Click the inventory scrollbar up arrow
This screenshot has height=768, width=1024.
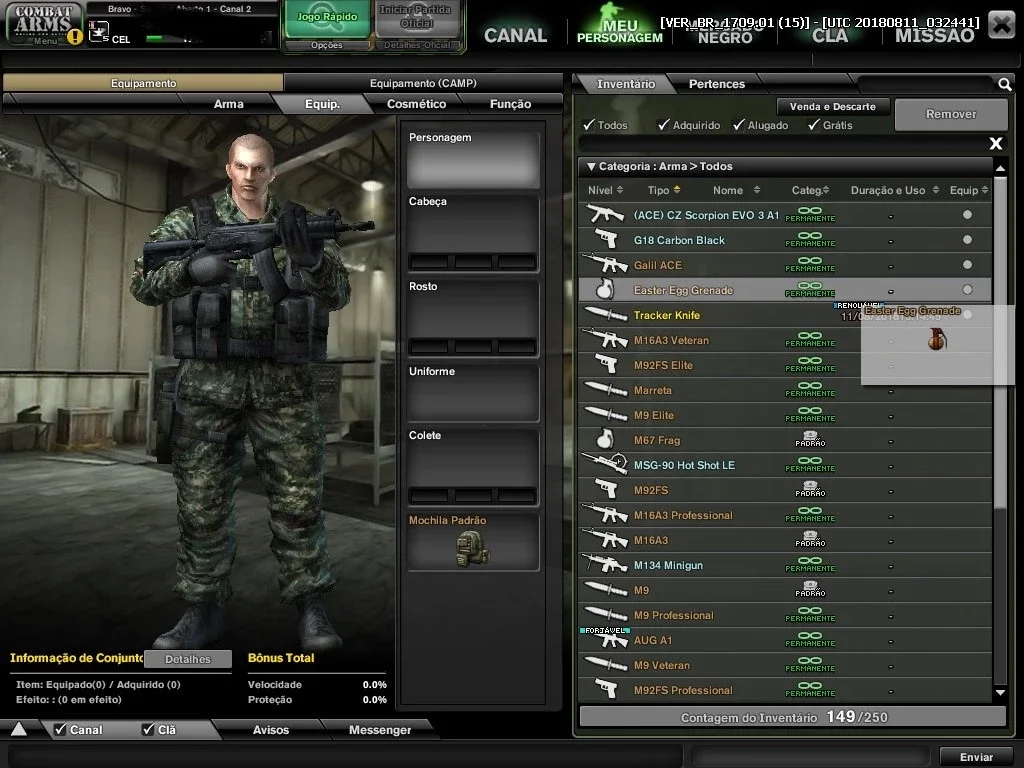(x=1000, y=168)
